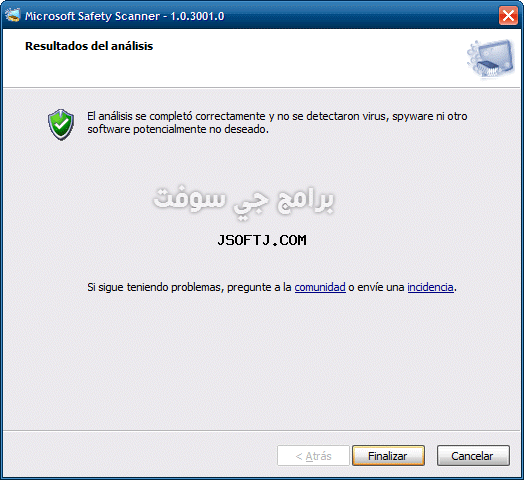Click the computer scanner graphic in header

point(491,59)
